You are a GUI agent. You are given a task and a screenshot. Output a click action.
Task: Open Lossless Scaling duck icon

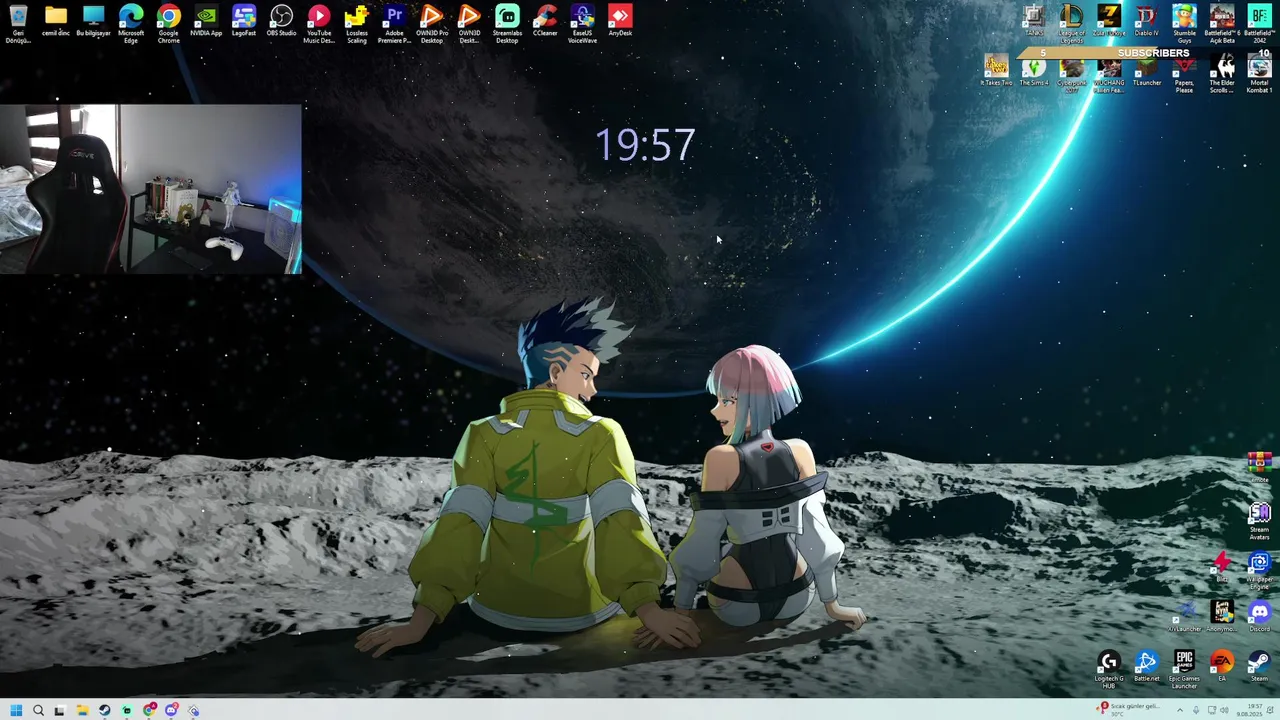coord(357,23)
